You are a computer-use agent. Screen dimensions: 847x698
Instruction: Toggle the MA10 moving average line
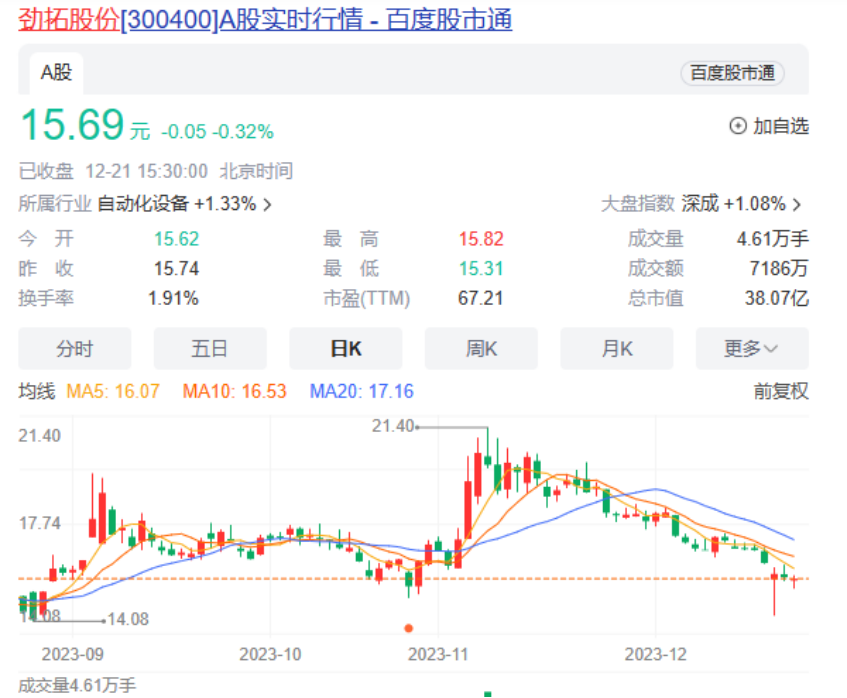tap(234, 391)
